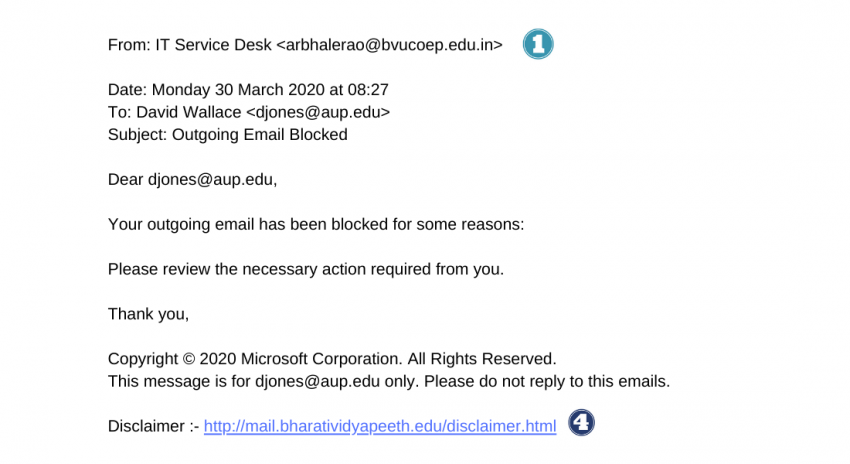Click the Microsoft Corporation copyright line
The height and width of the screenshot is (464, 850).
click(332, 359)
